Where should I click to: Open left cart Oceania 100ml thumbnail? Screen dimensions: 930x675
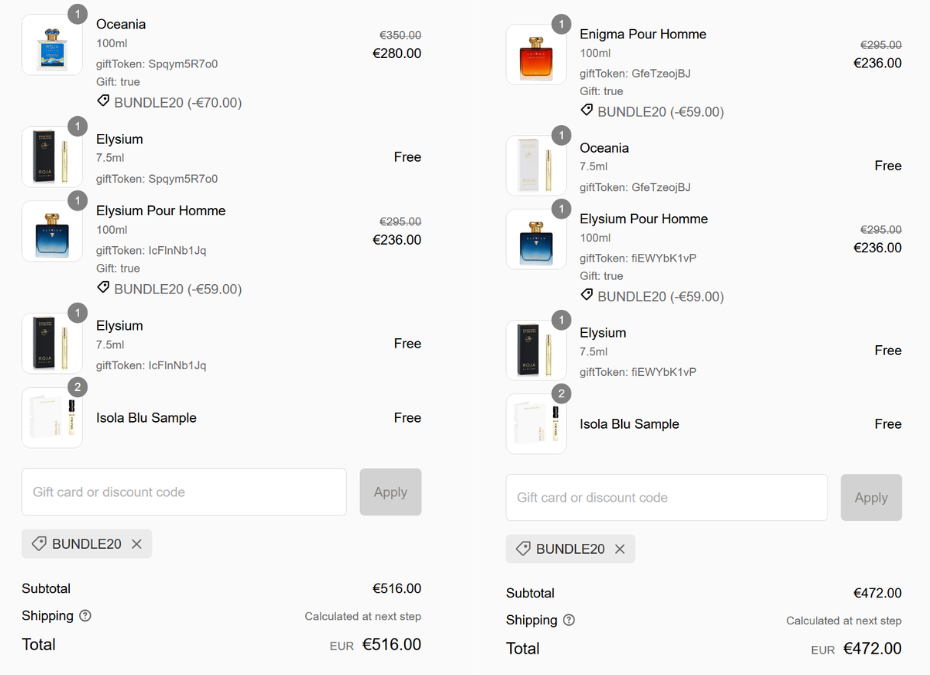[52, 45]
